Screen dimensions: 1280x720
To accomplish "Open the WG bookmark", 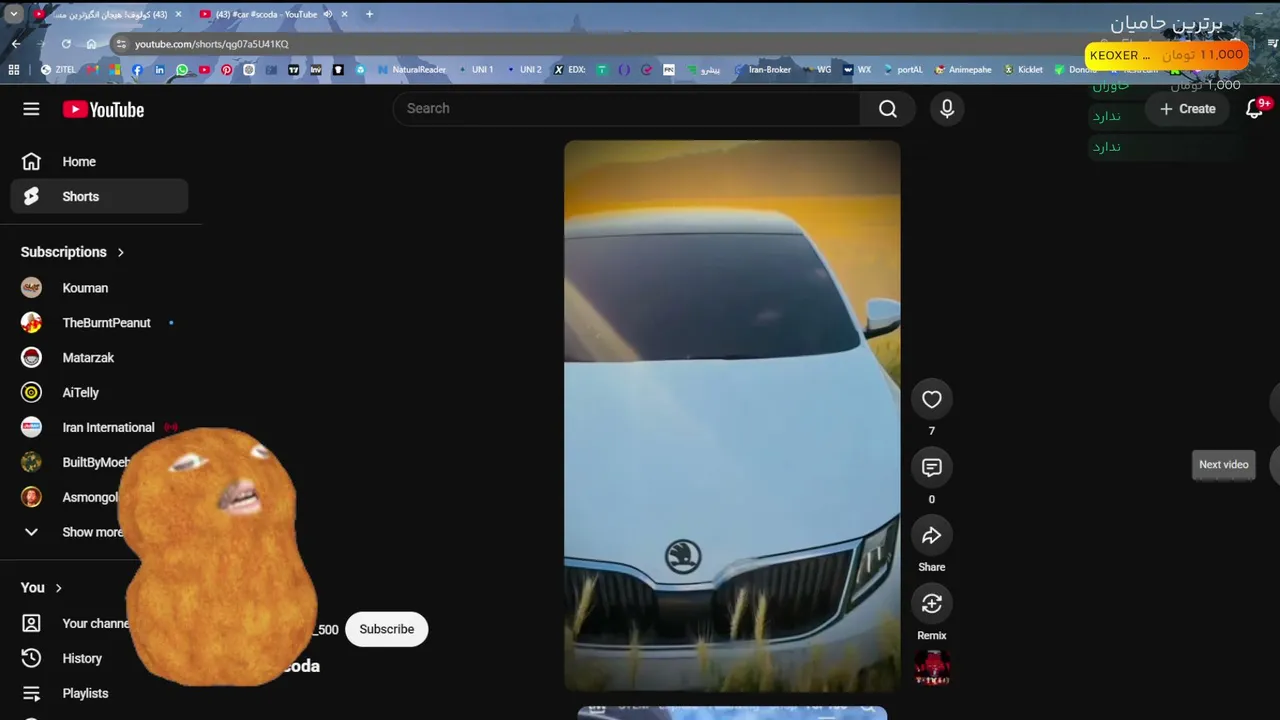I will coord(817,70).
